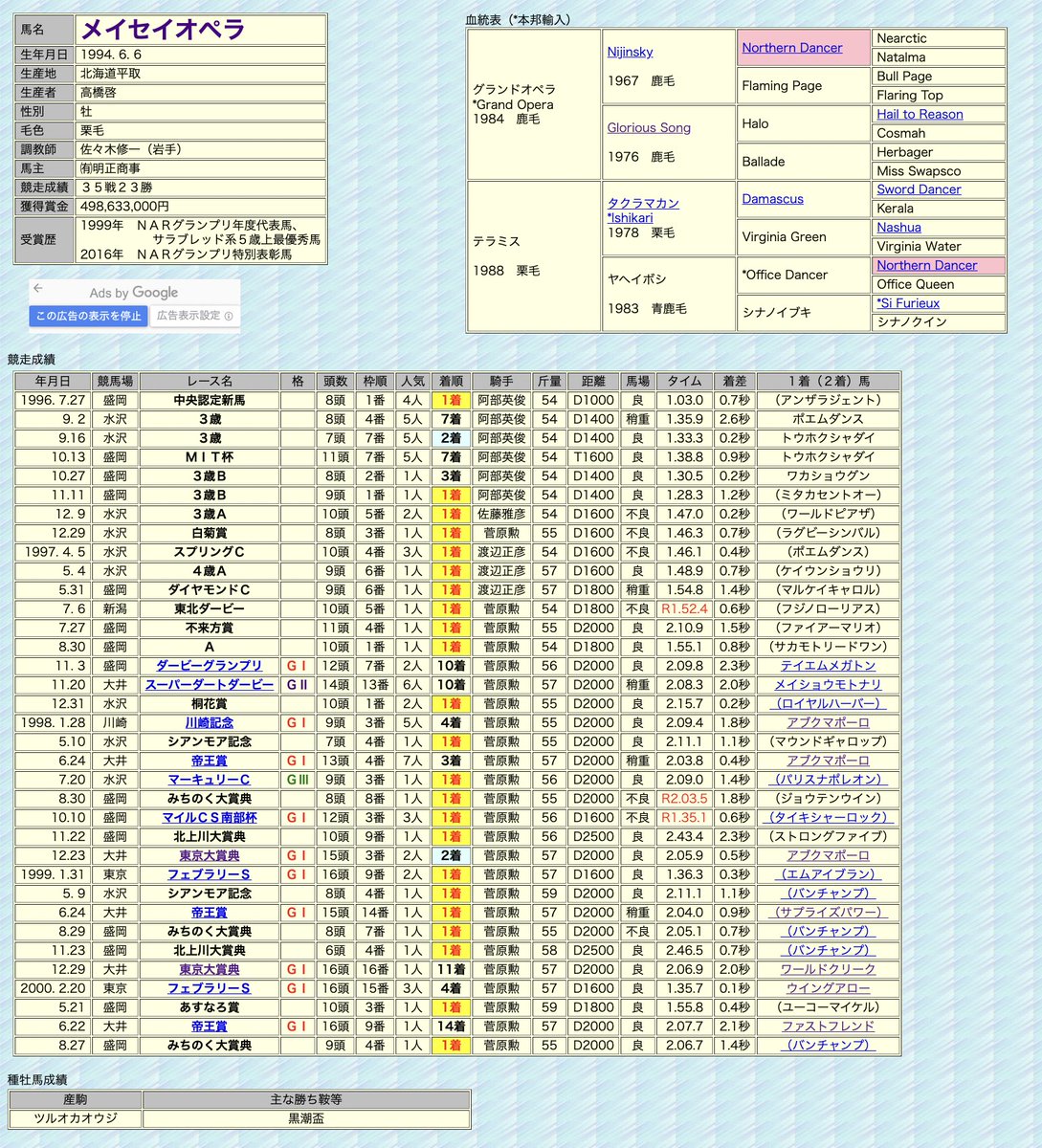
Task: Open the タイキシャーロック horse link
Action: tap(828, 818)
